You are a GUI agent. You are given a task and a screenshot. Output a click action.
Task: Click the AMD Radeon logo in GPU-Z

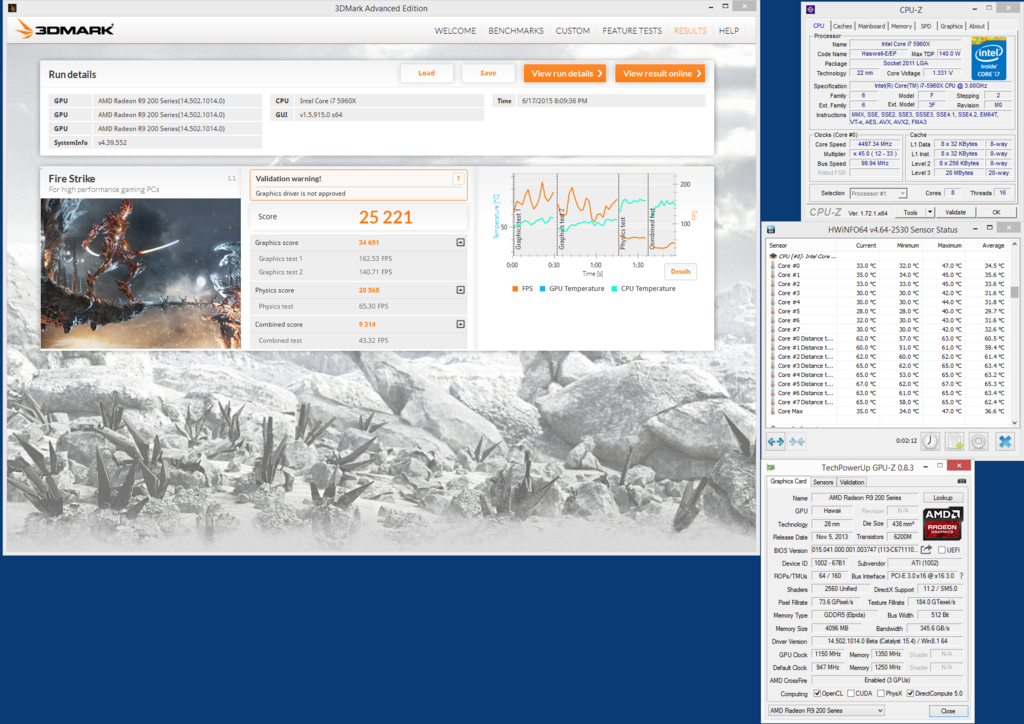pos(942,524)
